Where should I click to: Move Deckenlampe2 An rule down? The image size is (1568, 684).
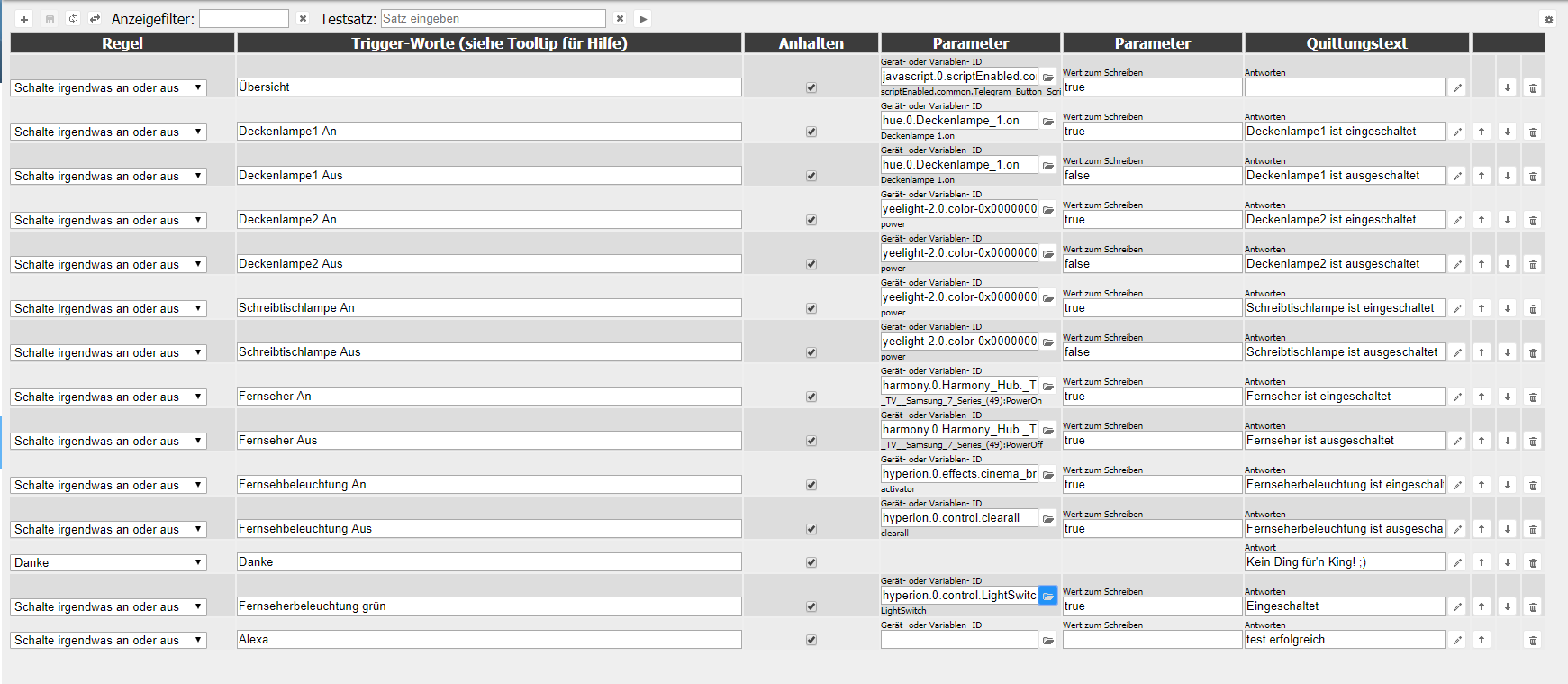[x=1507, y=220]
